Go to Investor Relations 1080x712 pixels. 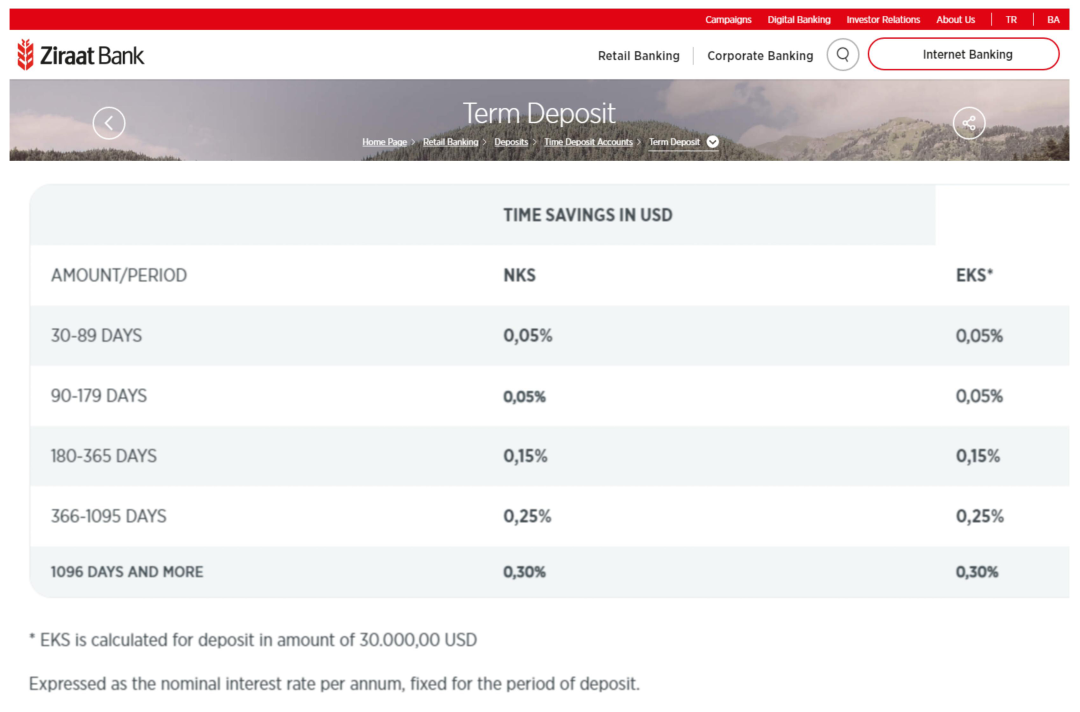[883, 20]
